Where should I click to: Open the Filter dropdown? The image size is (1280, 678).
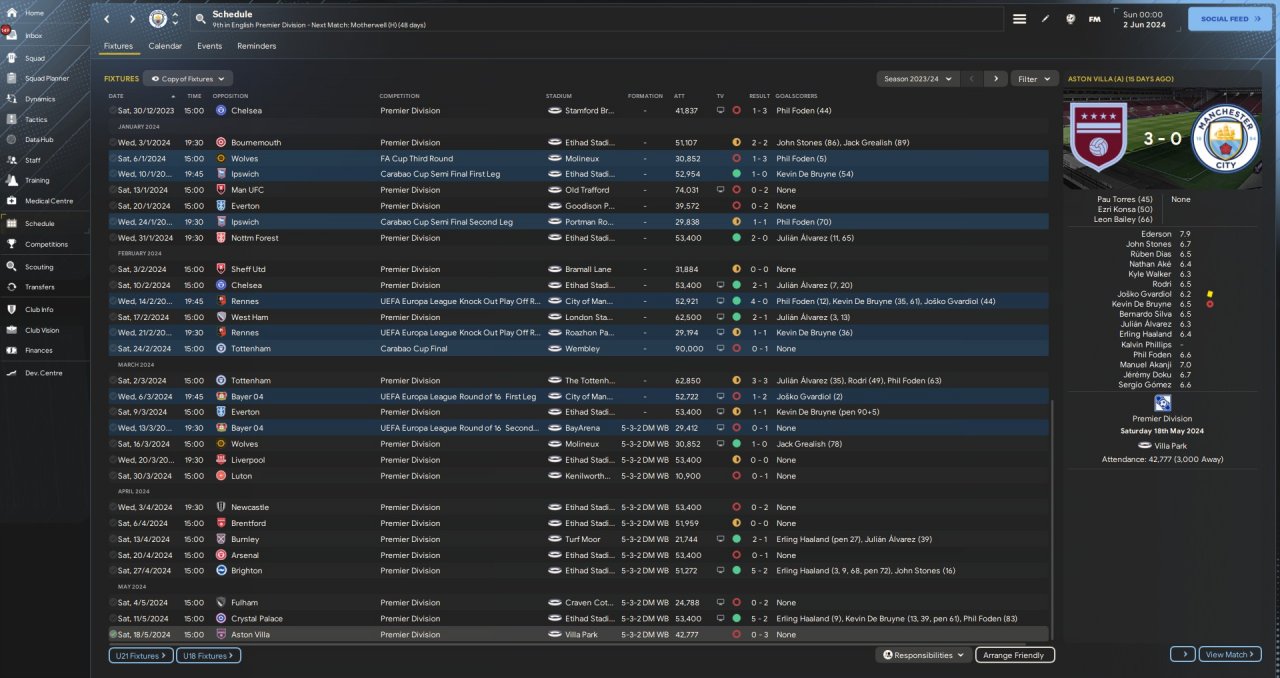[x=1034, y=78]
